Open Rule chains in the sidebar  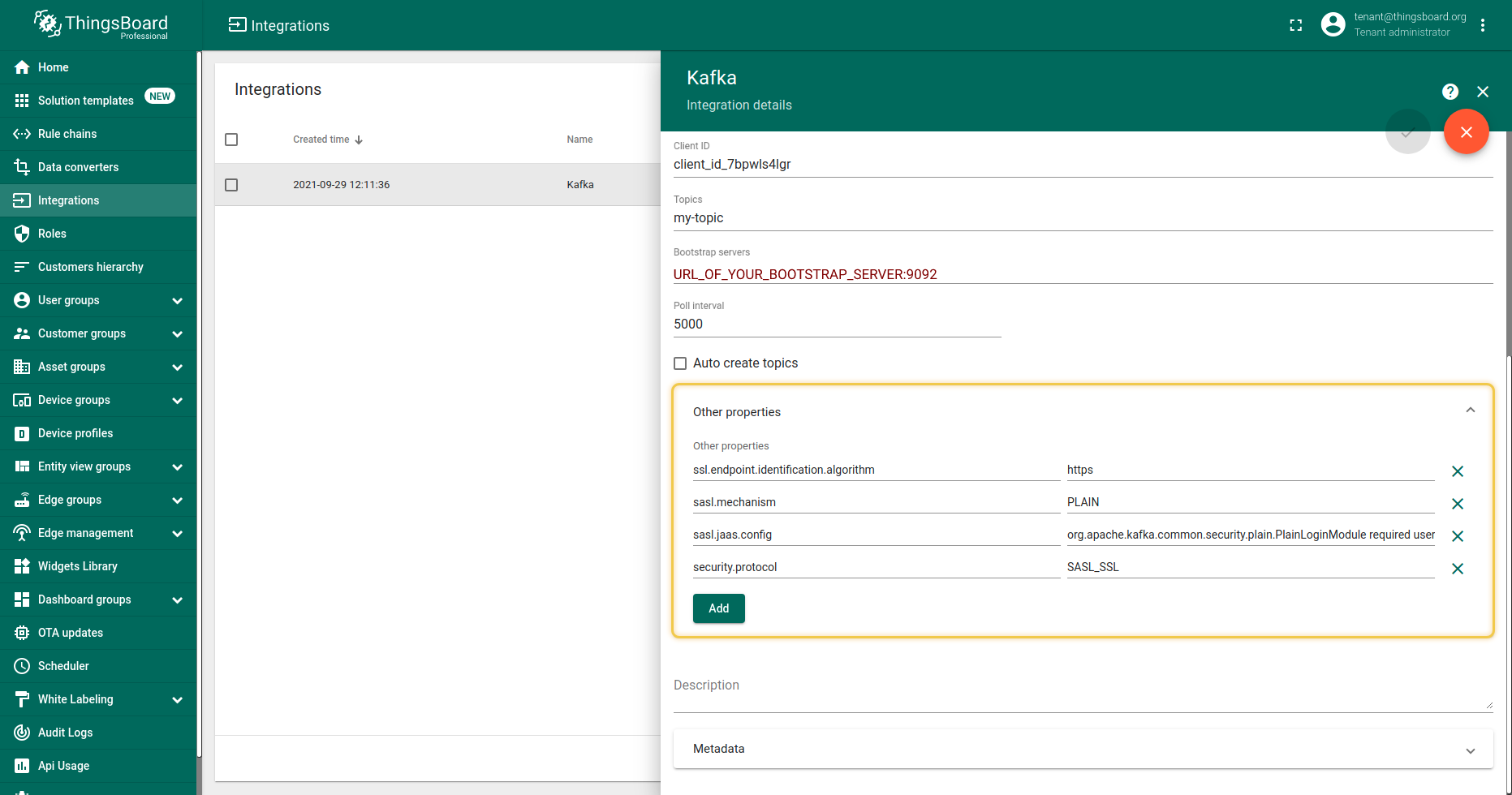(67, 134)
